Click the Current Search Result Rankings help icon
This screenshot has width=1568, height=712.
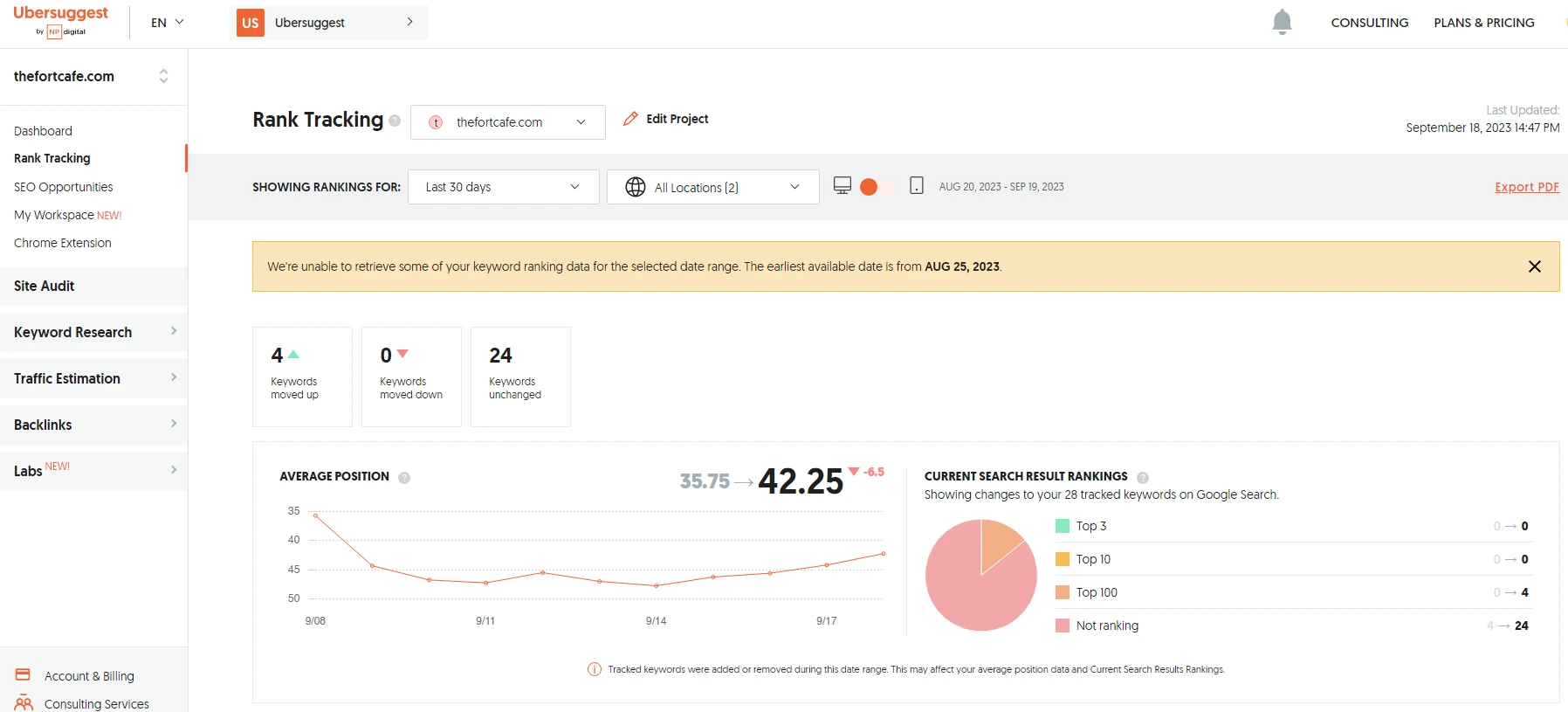click(1143, 478)
